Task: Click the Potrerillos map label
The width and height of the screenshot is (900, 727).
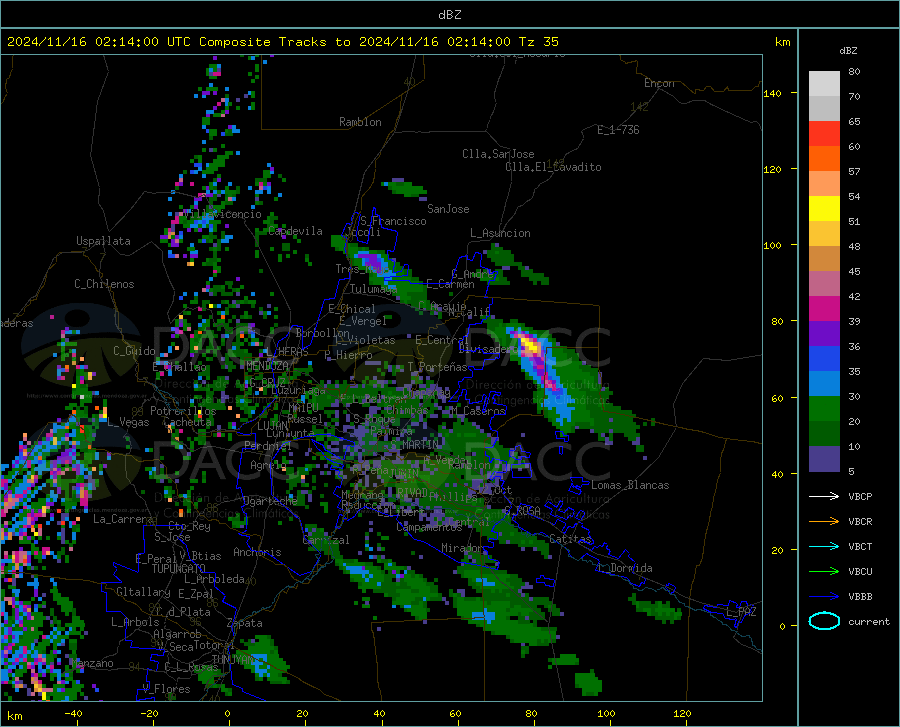Action: (183, 411)
